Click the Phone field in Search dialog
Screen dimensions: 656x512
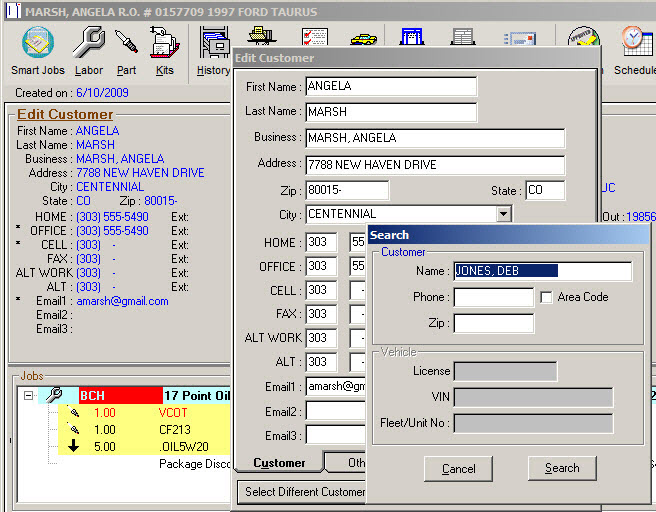[493, 297]
